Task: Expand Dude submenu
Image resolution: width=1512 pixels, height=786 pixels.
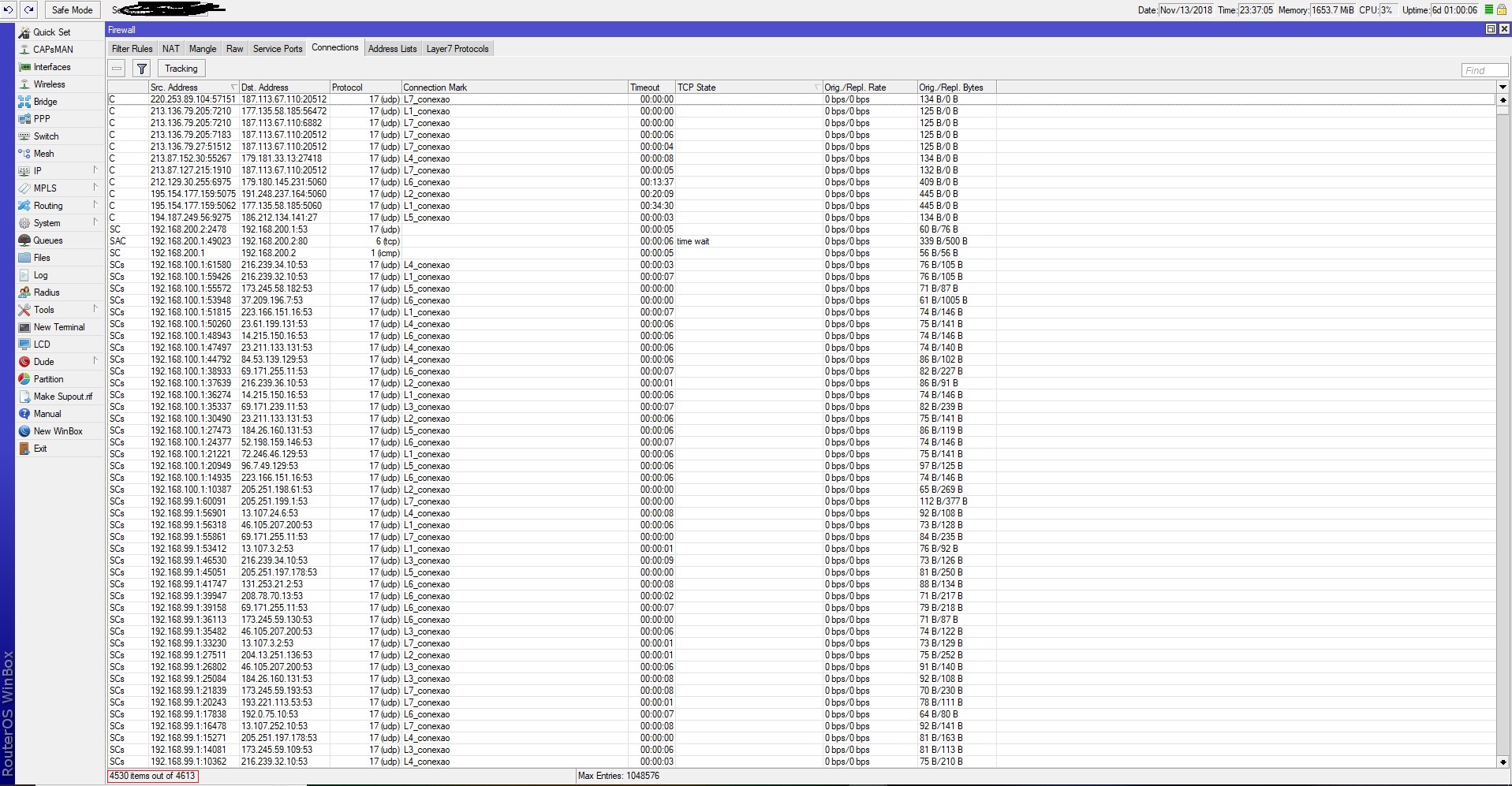Action: 95,361
